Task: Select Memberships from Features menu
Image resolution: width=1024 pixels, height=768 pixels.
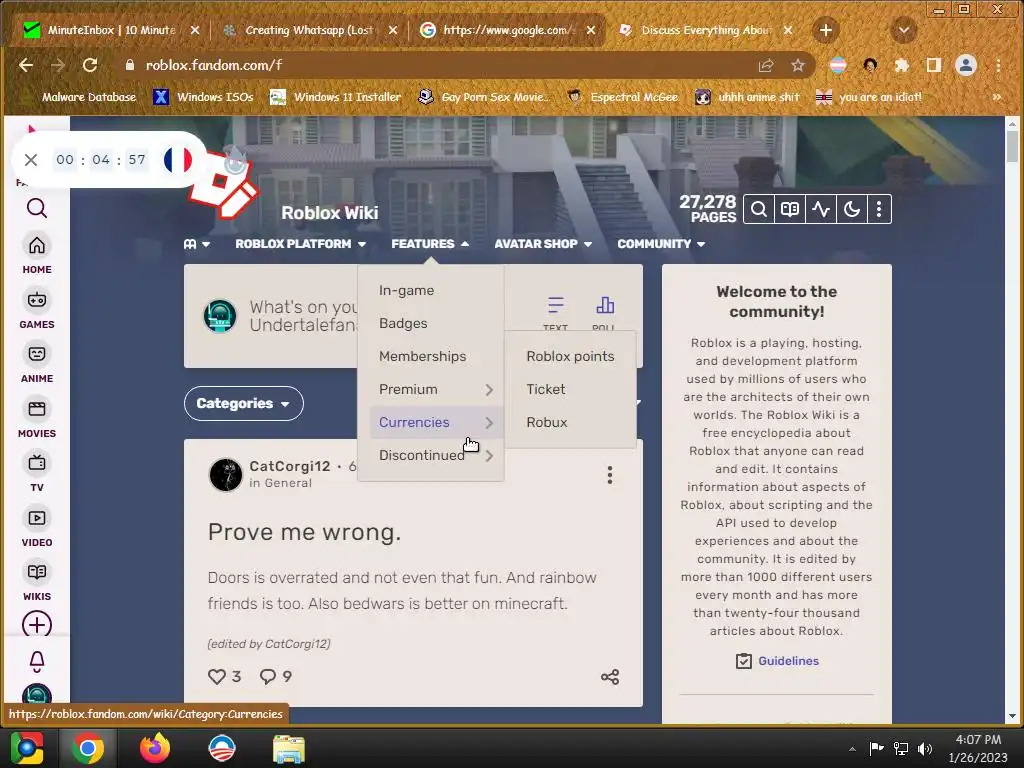Action: 423,357
